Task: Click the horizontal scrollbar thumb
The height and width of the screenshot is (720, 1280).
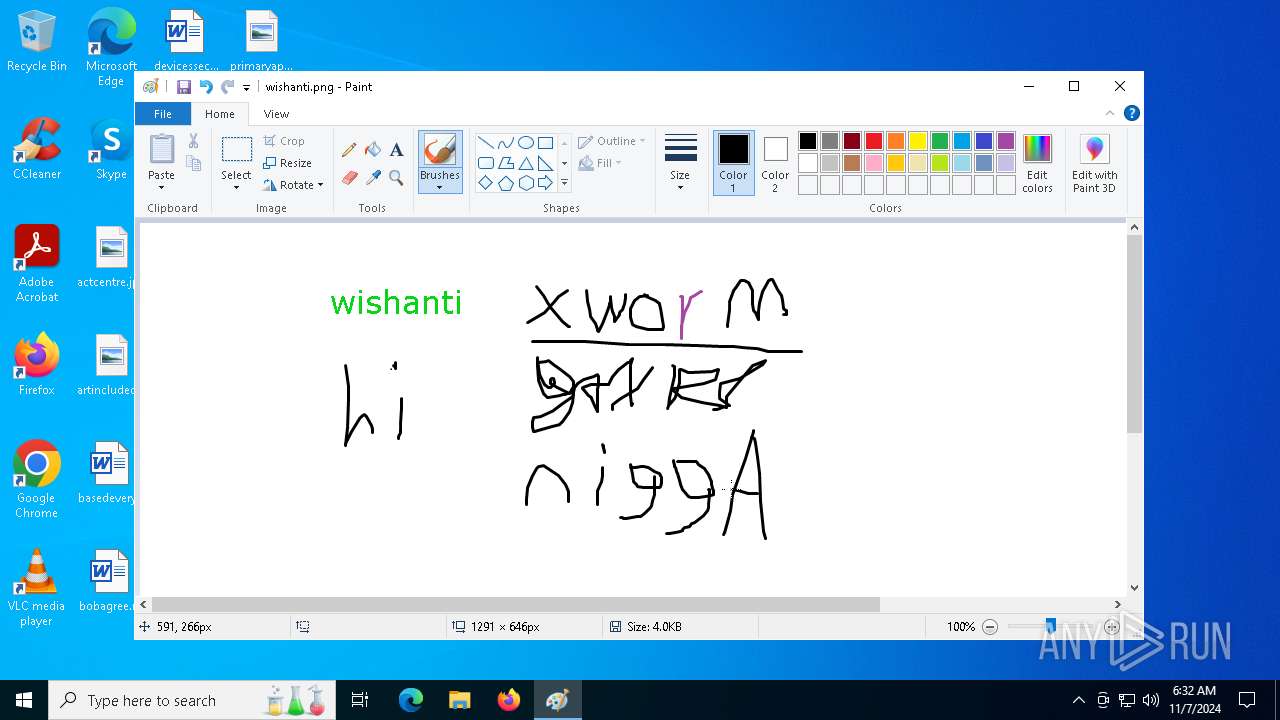Action: point(515,604)
